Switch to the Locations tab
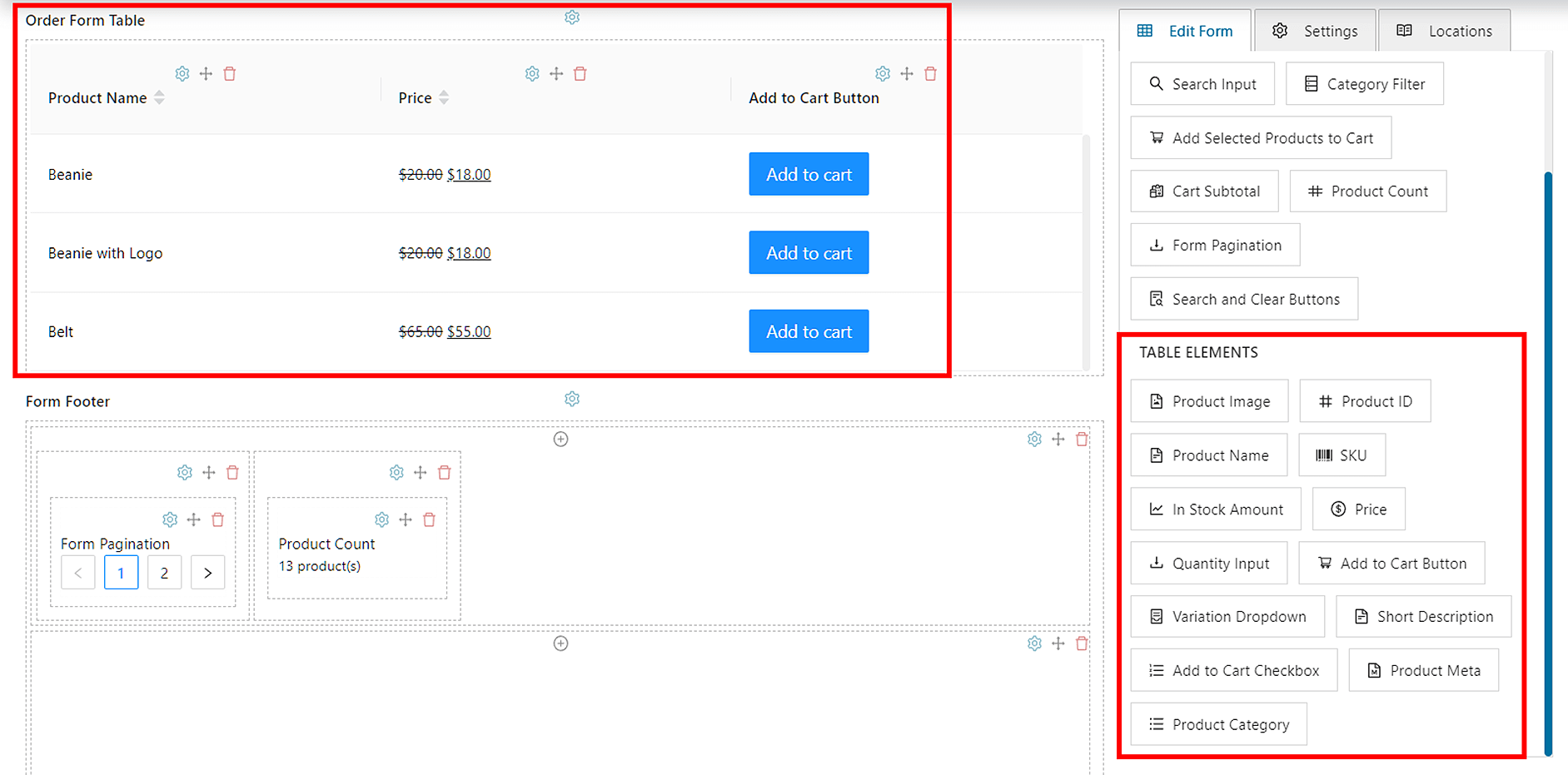Image resolution: width=1568 pixels, height=775 pixels. click(1445, 31)
